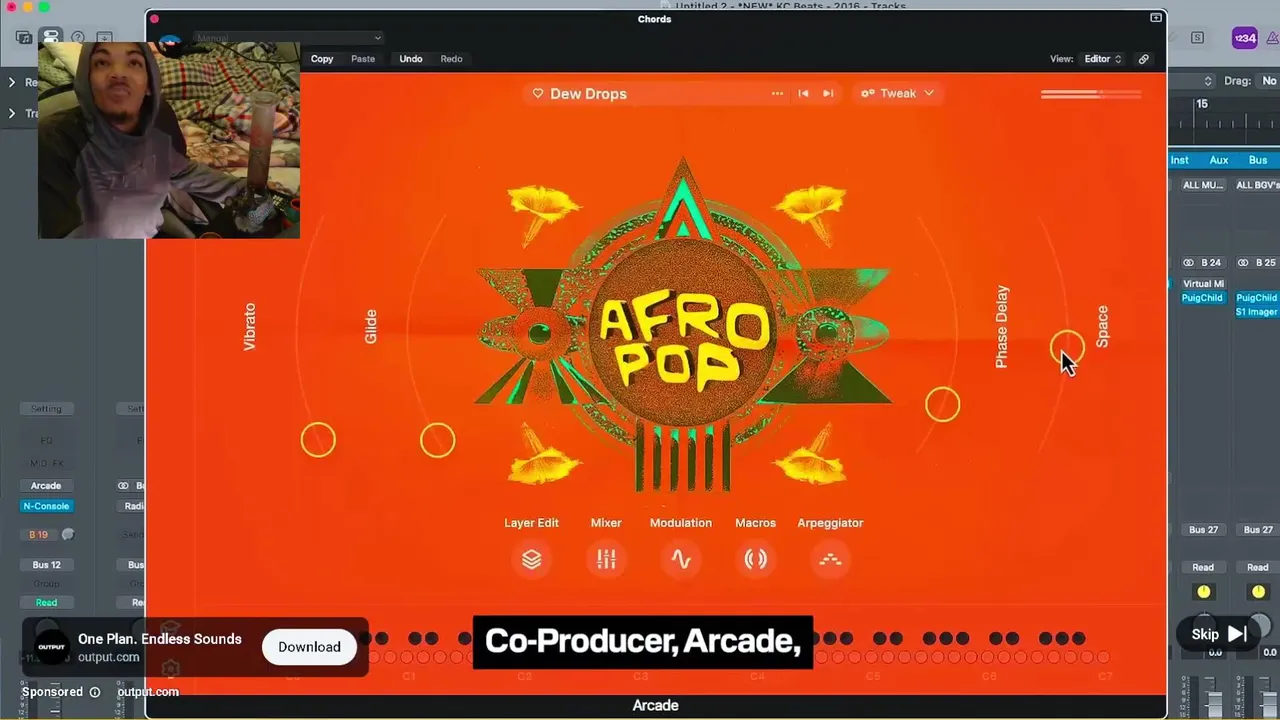Adjust the Vibrato macro slider handle
Image resolution: width=1280 pixels, height=720 pixels.
[318, 440]
